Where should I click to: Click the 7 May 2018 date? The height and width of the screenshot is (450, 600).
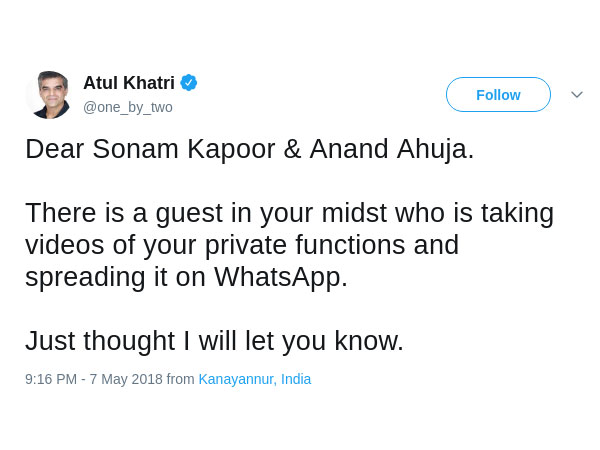click(125, 379)
